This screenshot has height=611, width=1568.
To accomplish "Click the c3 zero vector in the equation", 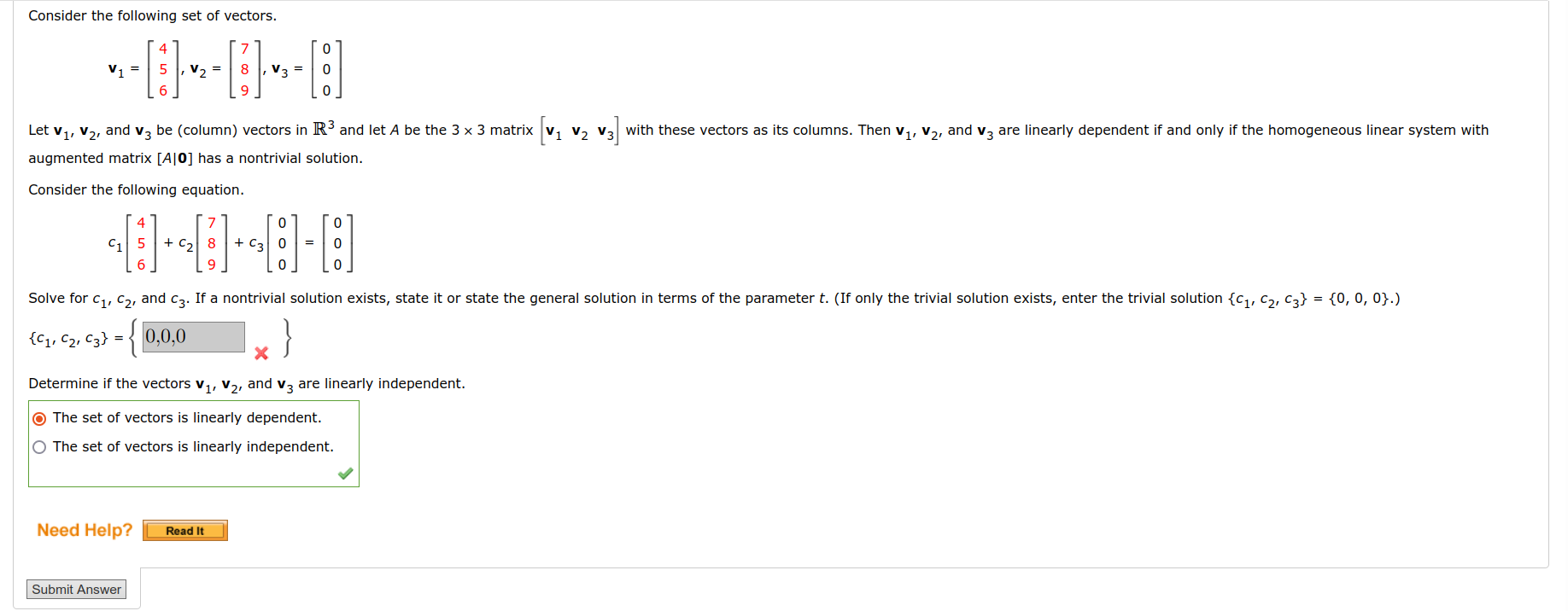I will [282, 243].
